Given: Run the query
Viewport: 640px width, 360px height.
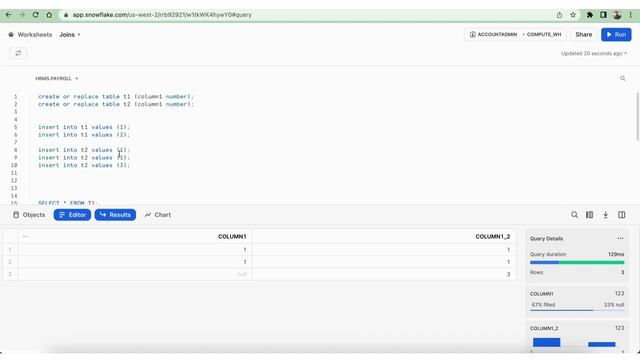Looking at the screenshot, I should (x=616, y=35).
